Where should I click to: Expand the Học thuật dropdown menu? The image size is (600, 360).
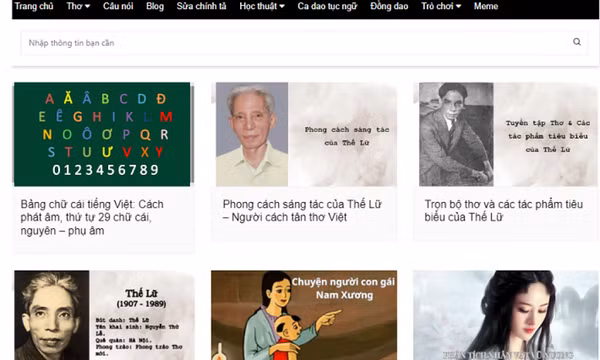point(262,6)
